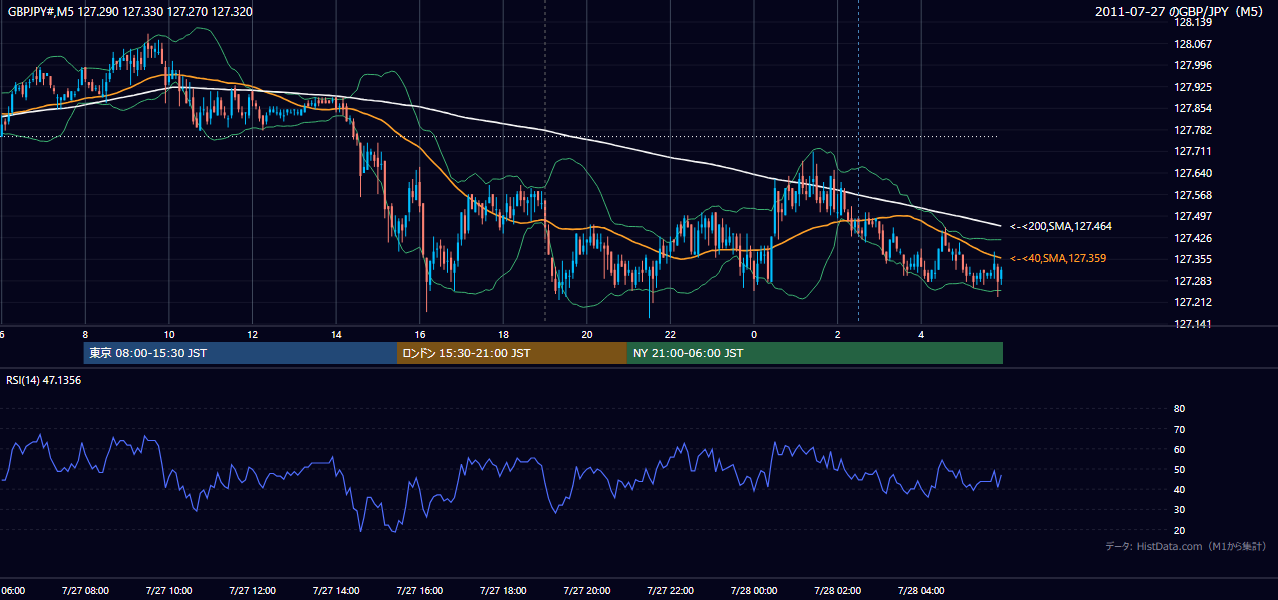The width and height of the screenshot is (1278, 600).
Task: Click price axis label 127.568
Action: coord(1192,195)
